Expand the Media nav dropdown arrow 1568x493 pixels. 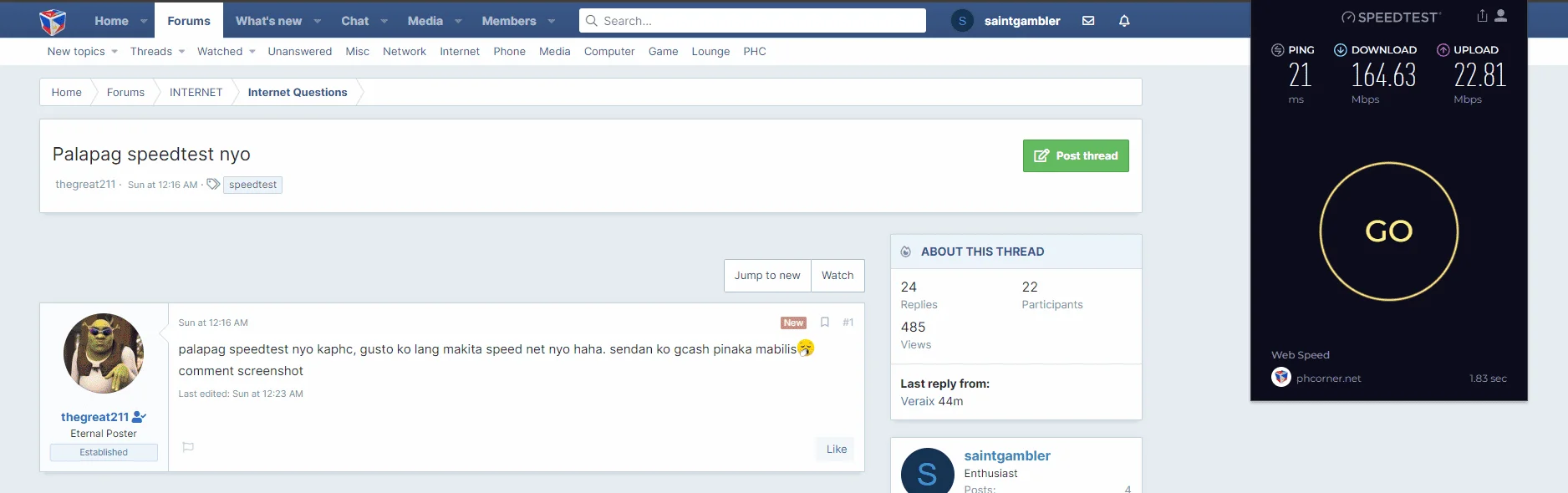coord(458,22)
